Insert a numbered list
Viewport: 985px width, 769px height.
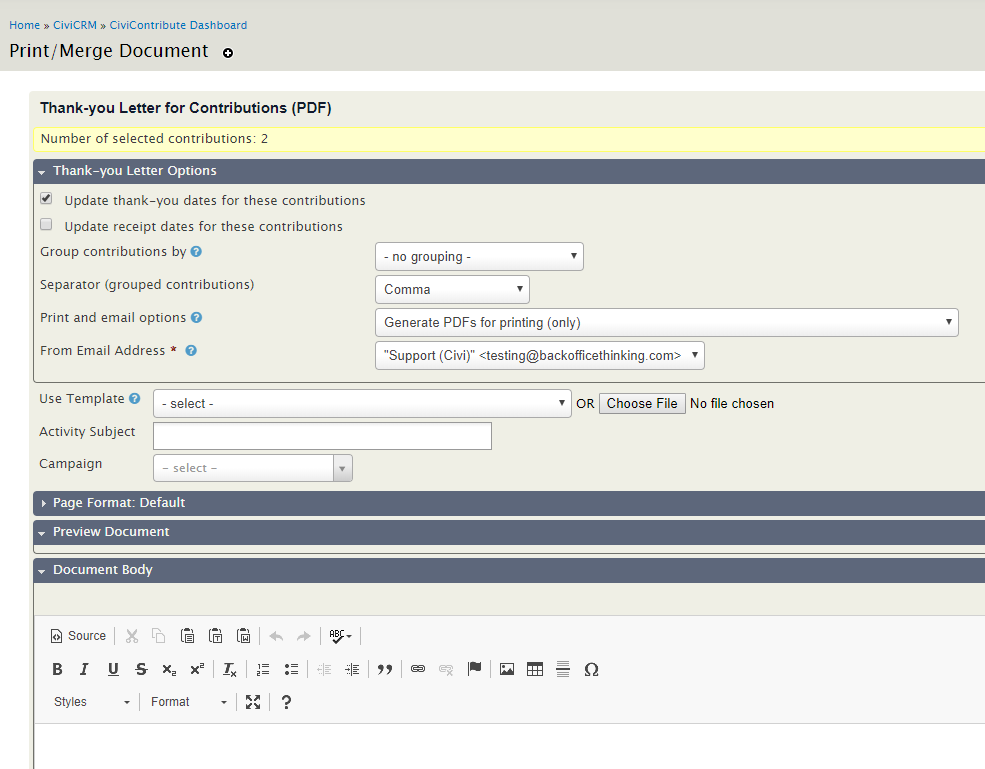(x=263, y=670)
